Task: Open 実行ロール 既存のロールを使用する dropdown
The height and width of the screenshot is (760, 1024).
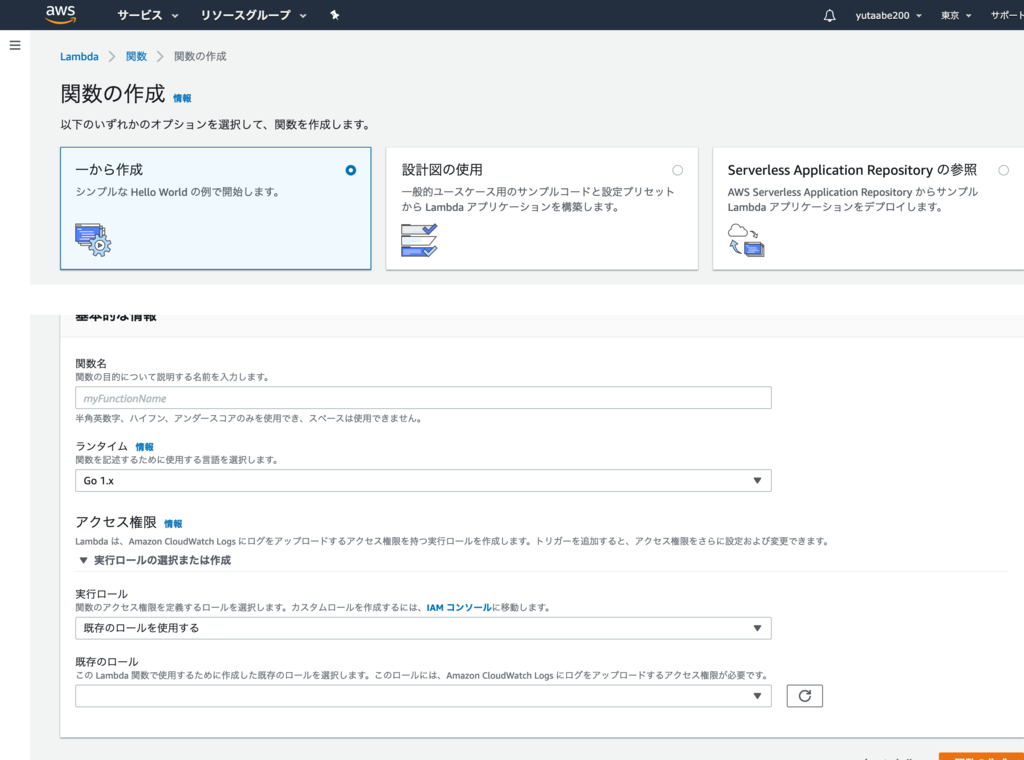Action: click(423, 628)
